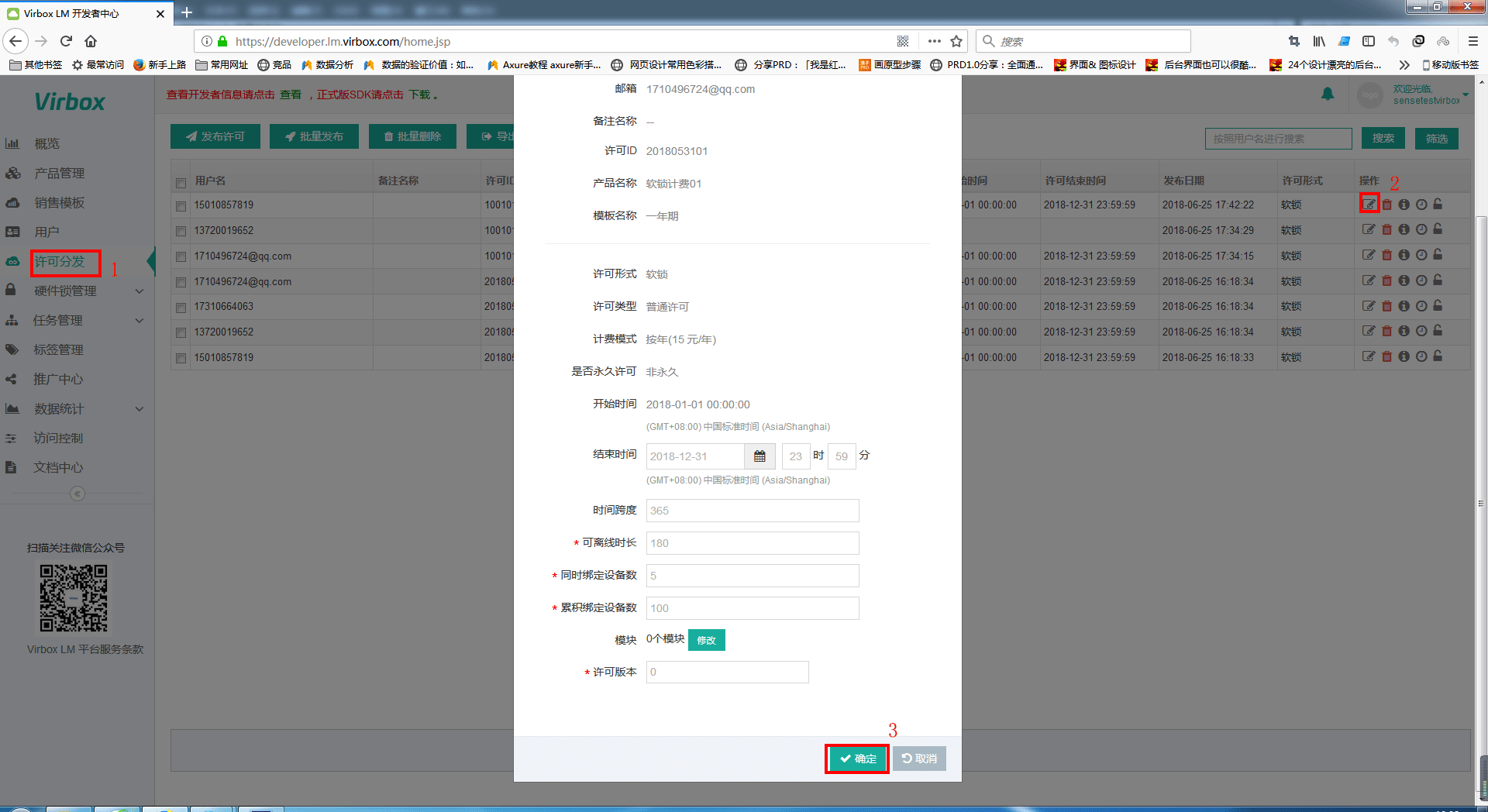Screen dimensions: 1488x812
Task: Check the checkbox for 1710496724@qq.com with ID 20180
Action: [x=181, y=282]
